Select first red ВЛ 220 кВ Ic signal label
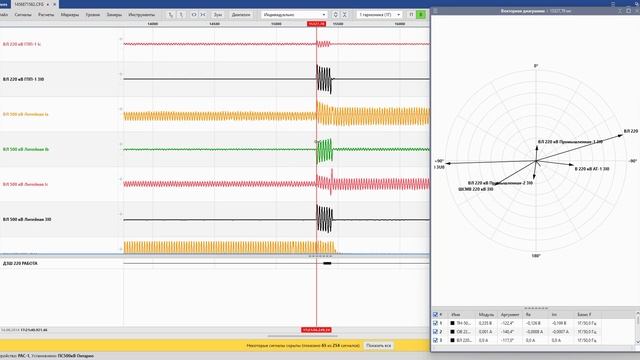The height and width of the screenshot is (360, 640). click(x=22, y=44)
